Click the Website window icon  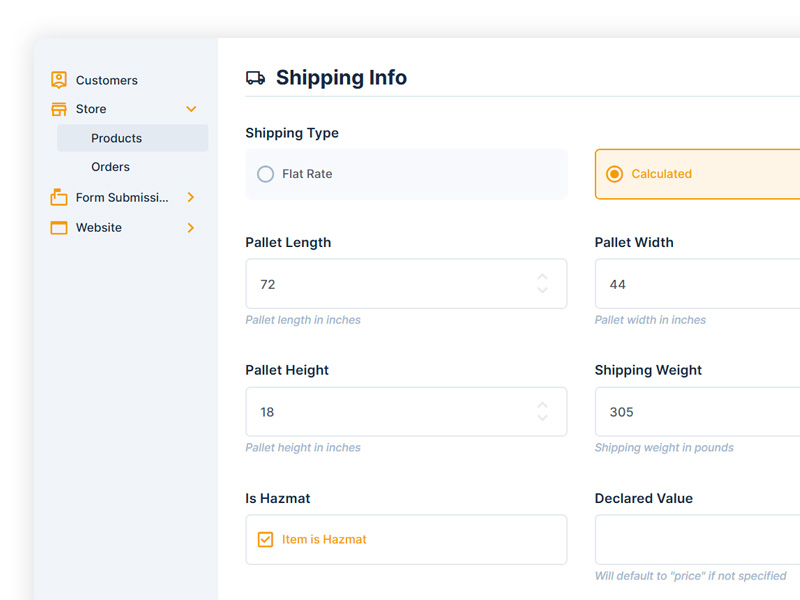click(59, 228)
